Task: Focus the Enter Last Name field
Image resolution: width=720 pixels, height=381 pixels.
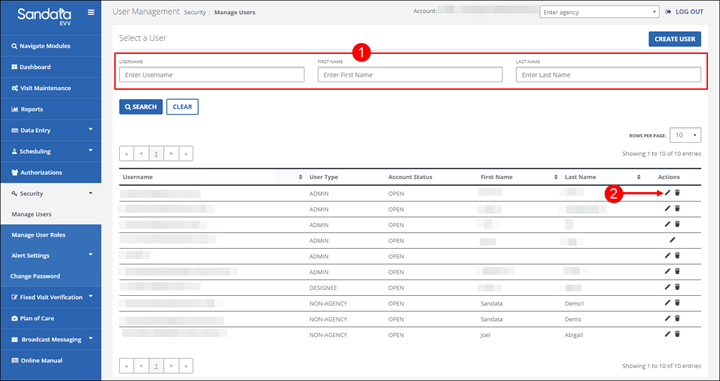Action: [x=608, y=75]
